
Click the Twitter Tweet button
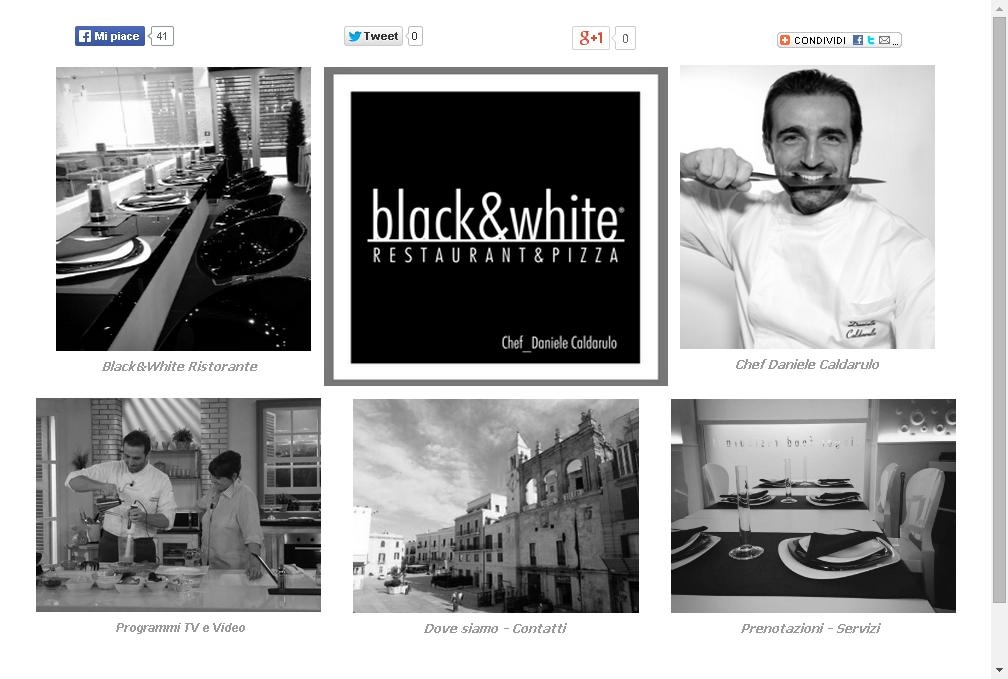[x=374, y=36]
